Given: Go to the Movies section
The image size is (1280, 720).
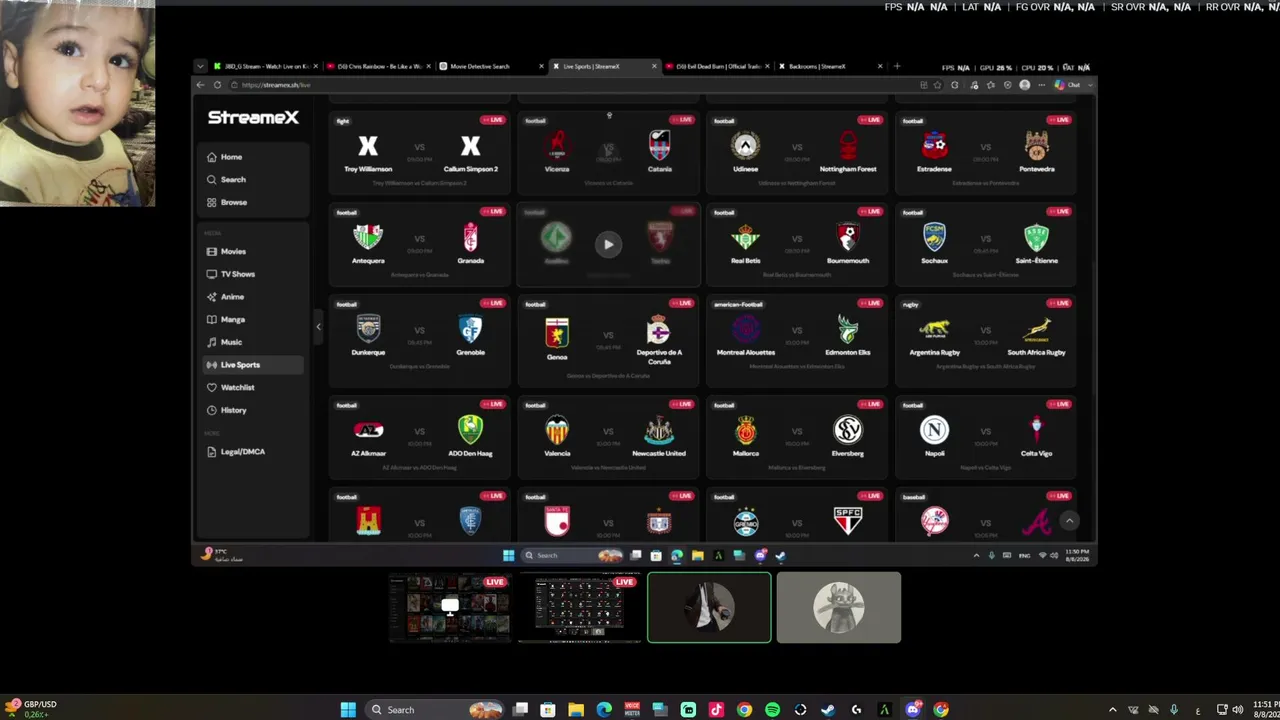Looking at the screenshot, I should pos(252,252).
